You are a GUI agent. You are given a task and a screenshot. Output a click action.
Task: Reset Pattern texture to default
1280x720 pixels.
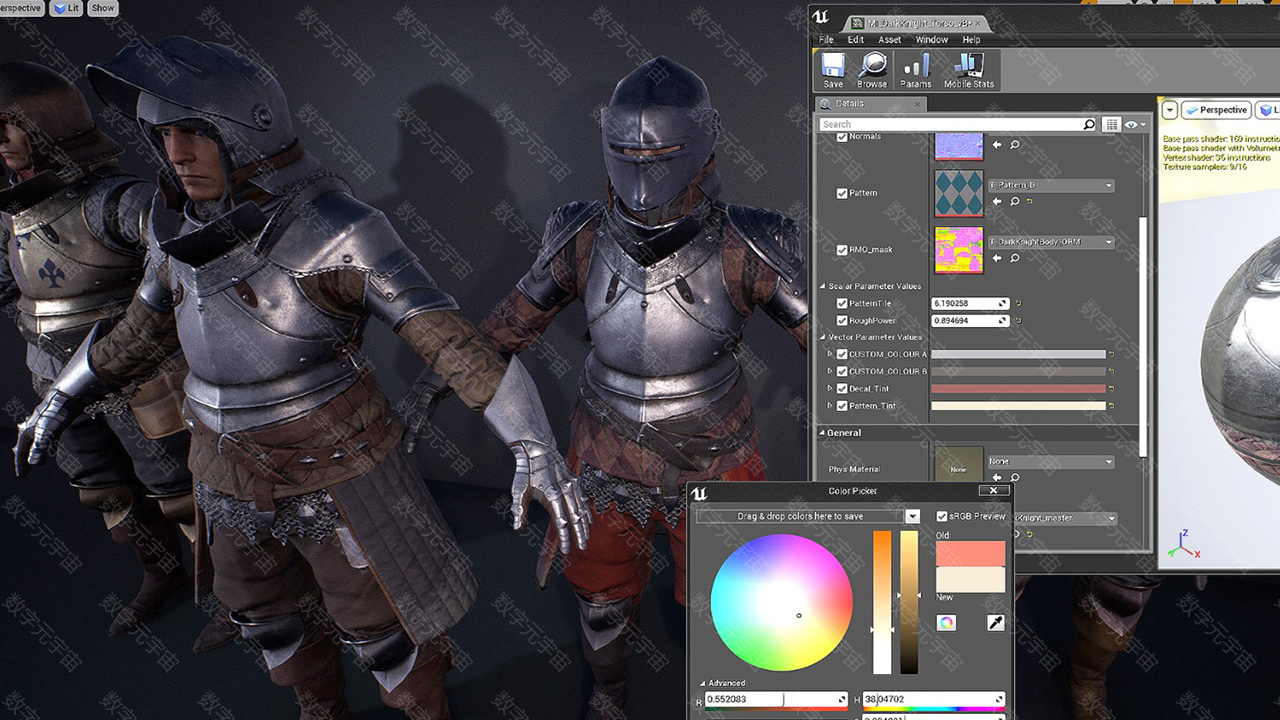tap(1030, 202)
